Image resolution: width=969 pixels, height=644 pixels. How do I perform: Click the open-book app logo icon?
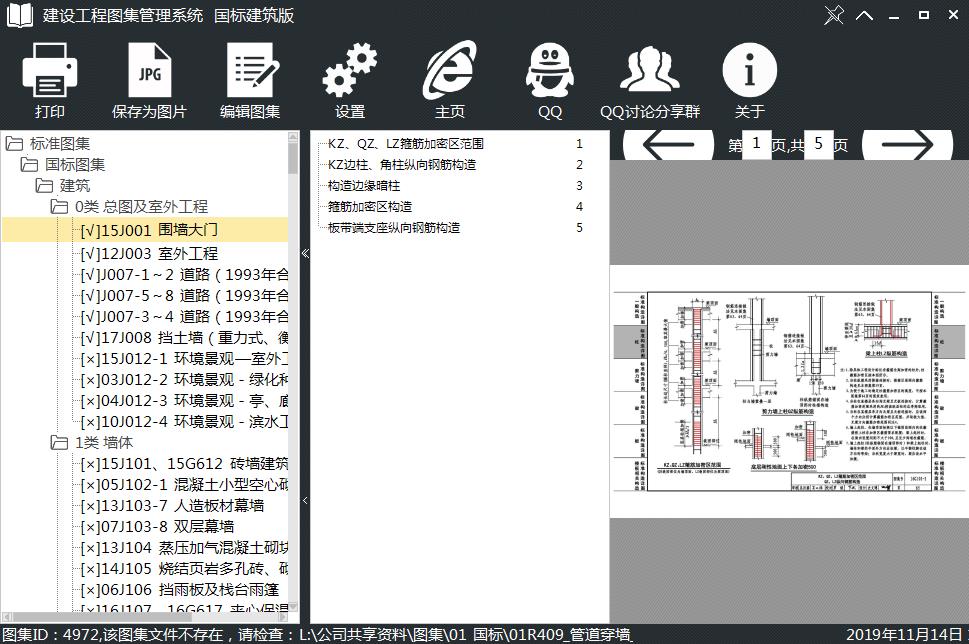pos(20,15)
